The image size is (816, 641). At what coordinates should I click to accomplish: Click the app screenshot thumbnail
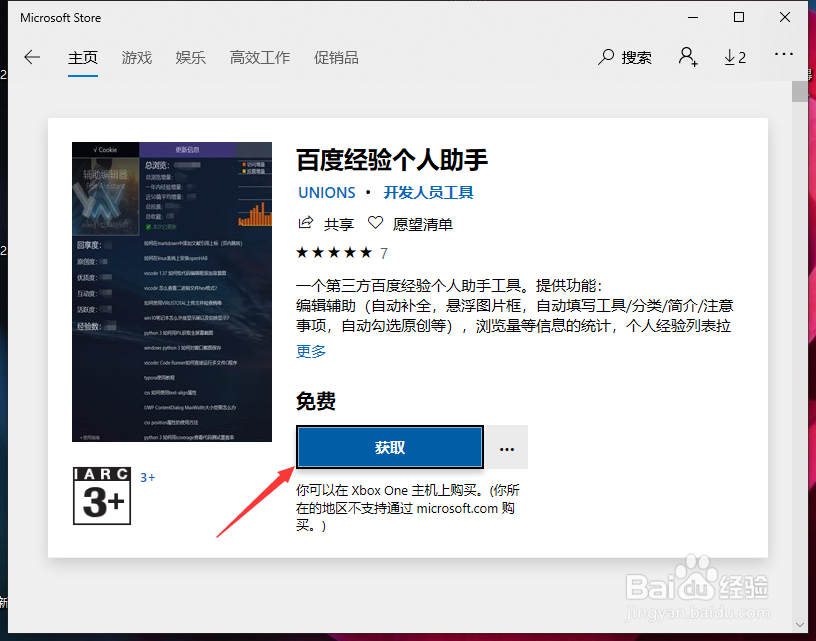(172, 291)
